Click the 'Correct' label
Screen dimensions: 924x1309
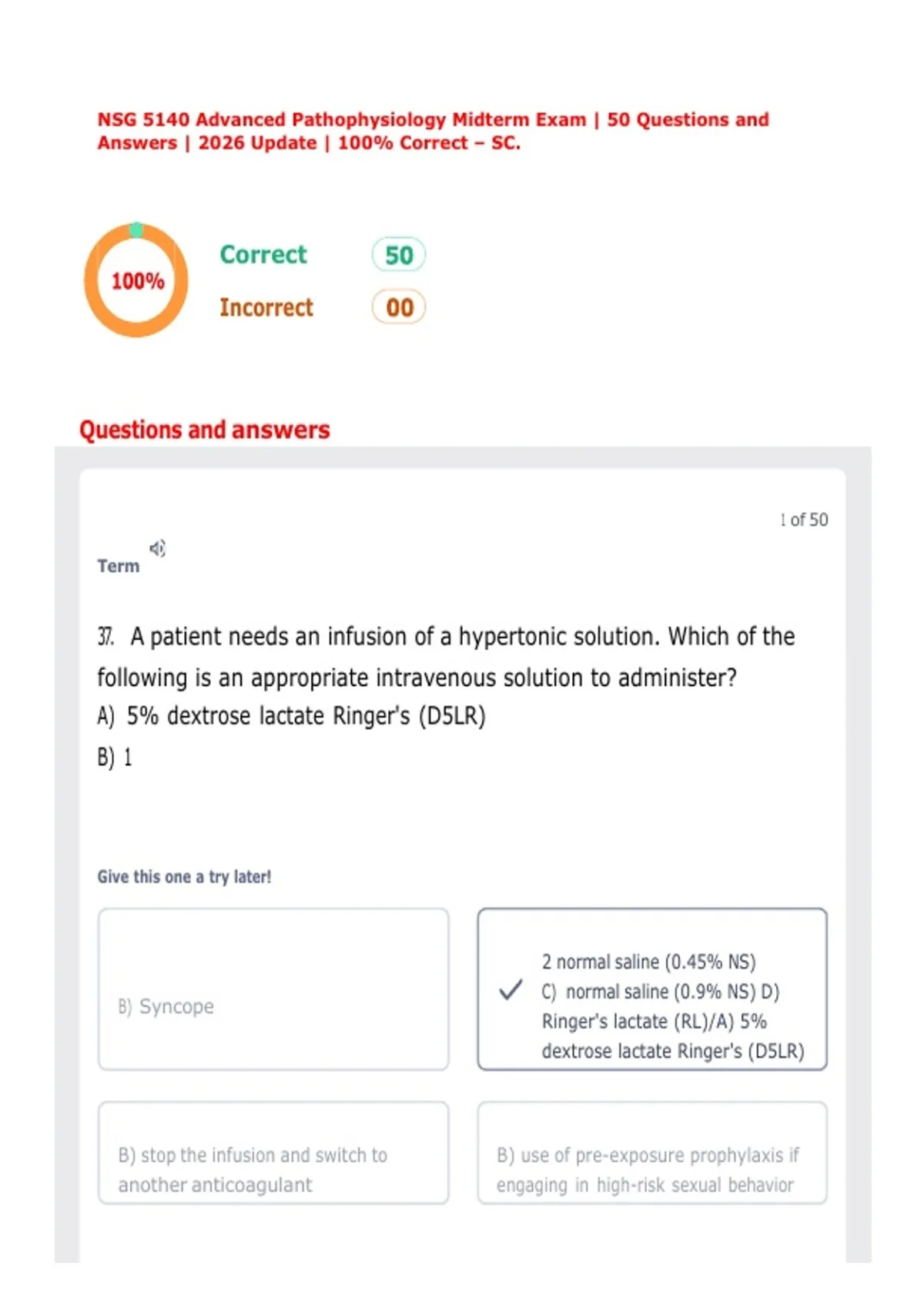(263, 254)
